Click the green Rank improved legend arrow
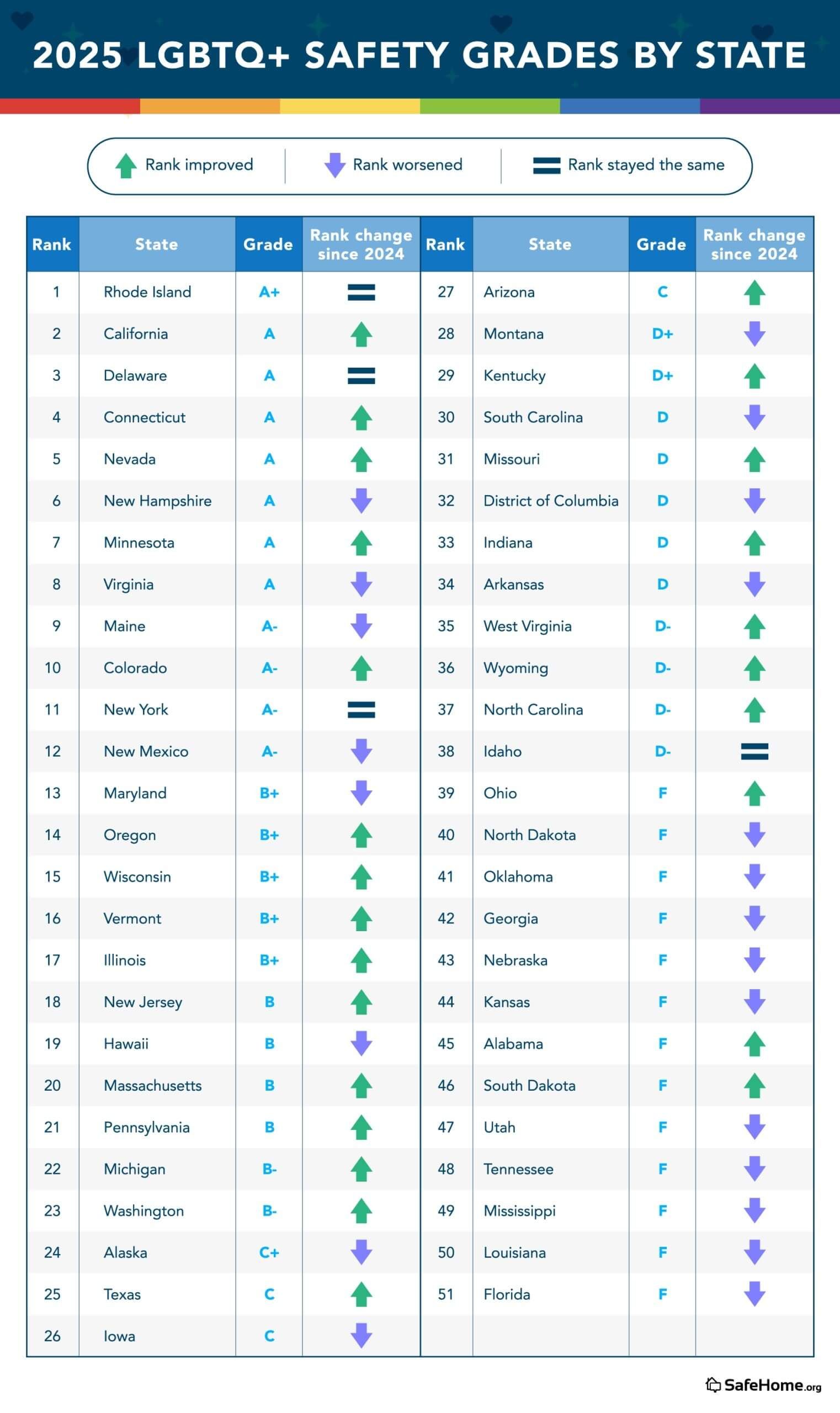The width and height of the screenshot is (840, 1413). (x=126, y=165)
